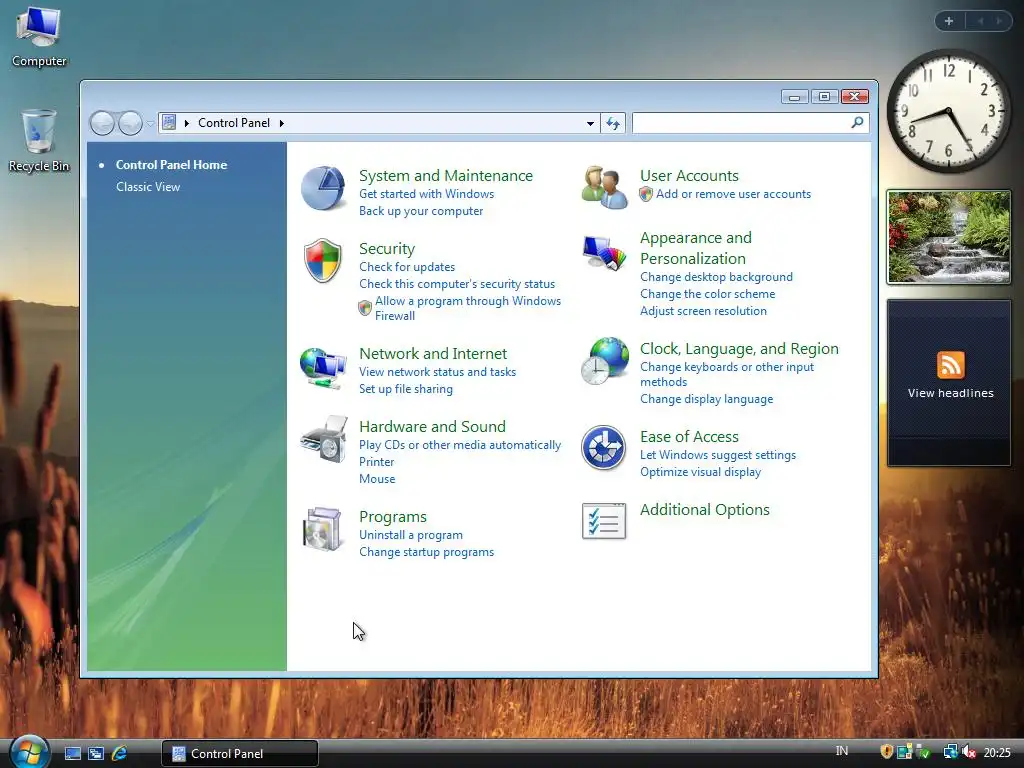Click Adjust screen resolution
Viewport: 1024px width, 768px height.
(703, 311)
